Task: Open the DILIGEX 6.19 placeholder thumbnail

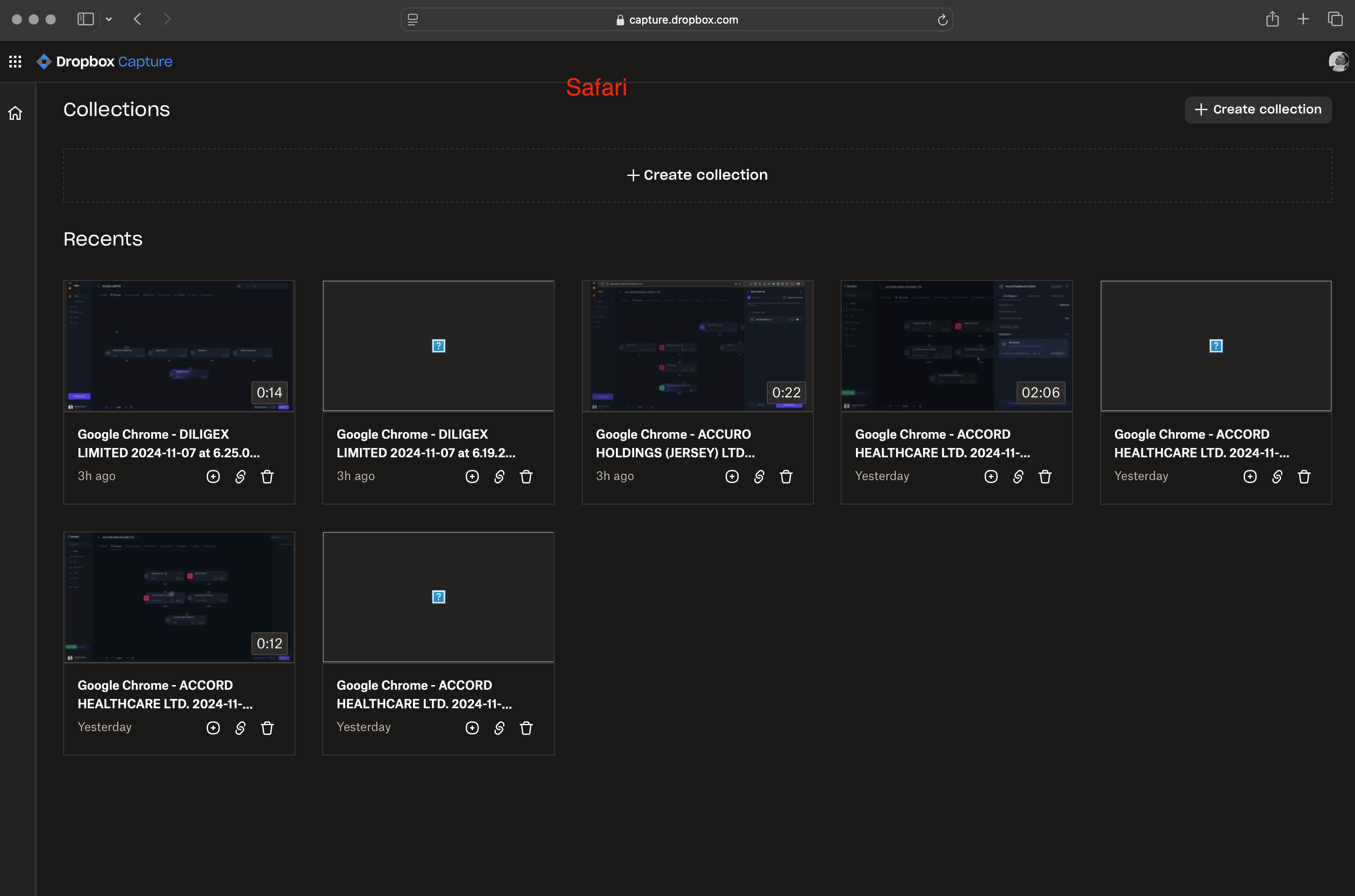Action: point(438,346)
